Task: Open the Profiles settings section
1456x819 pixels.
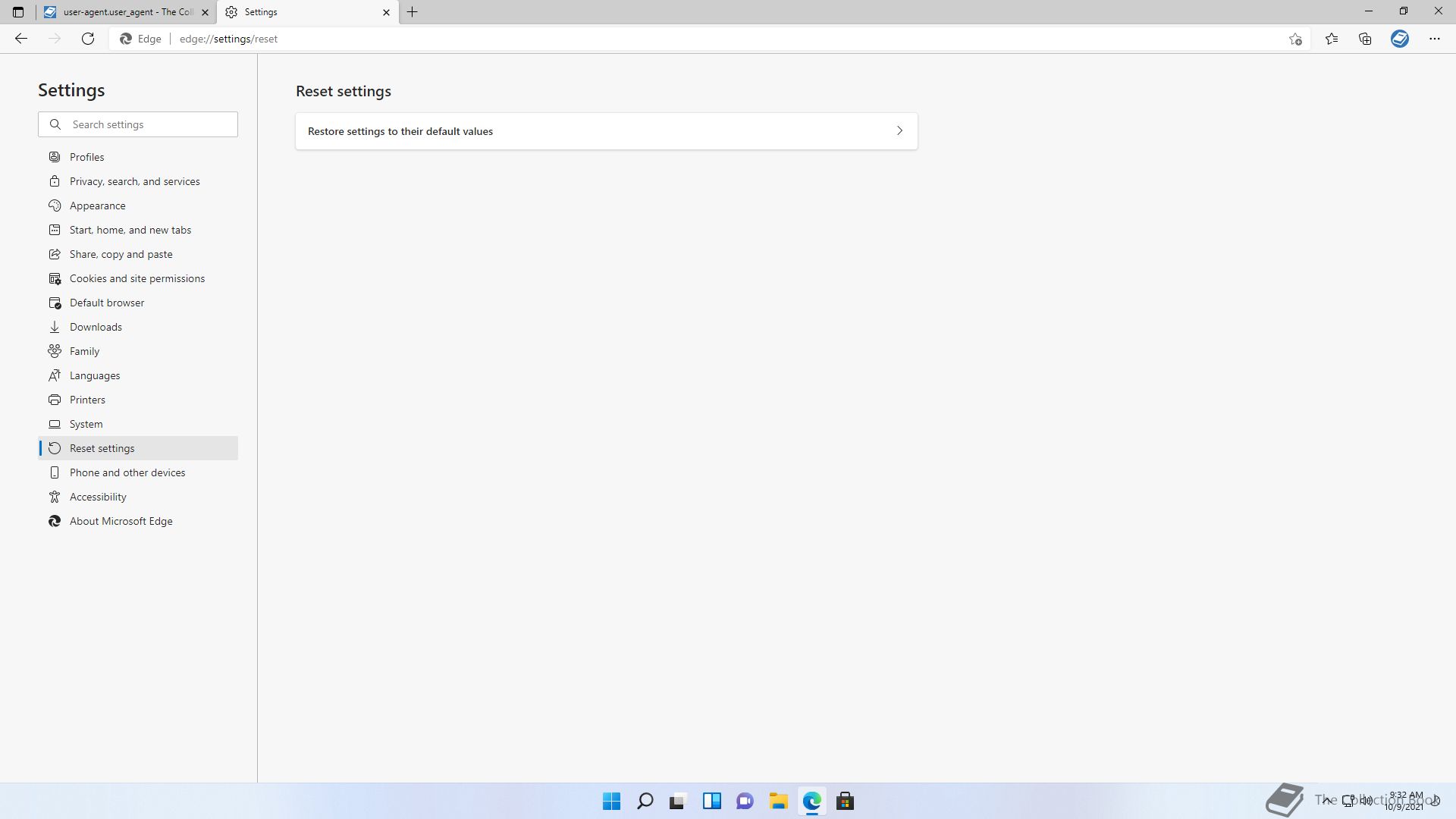Action: (86, 157)
